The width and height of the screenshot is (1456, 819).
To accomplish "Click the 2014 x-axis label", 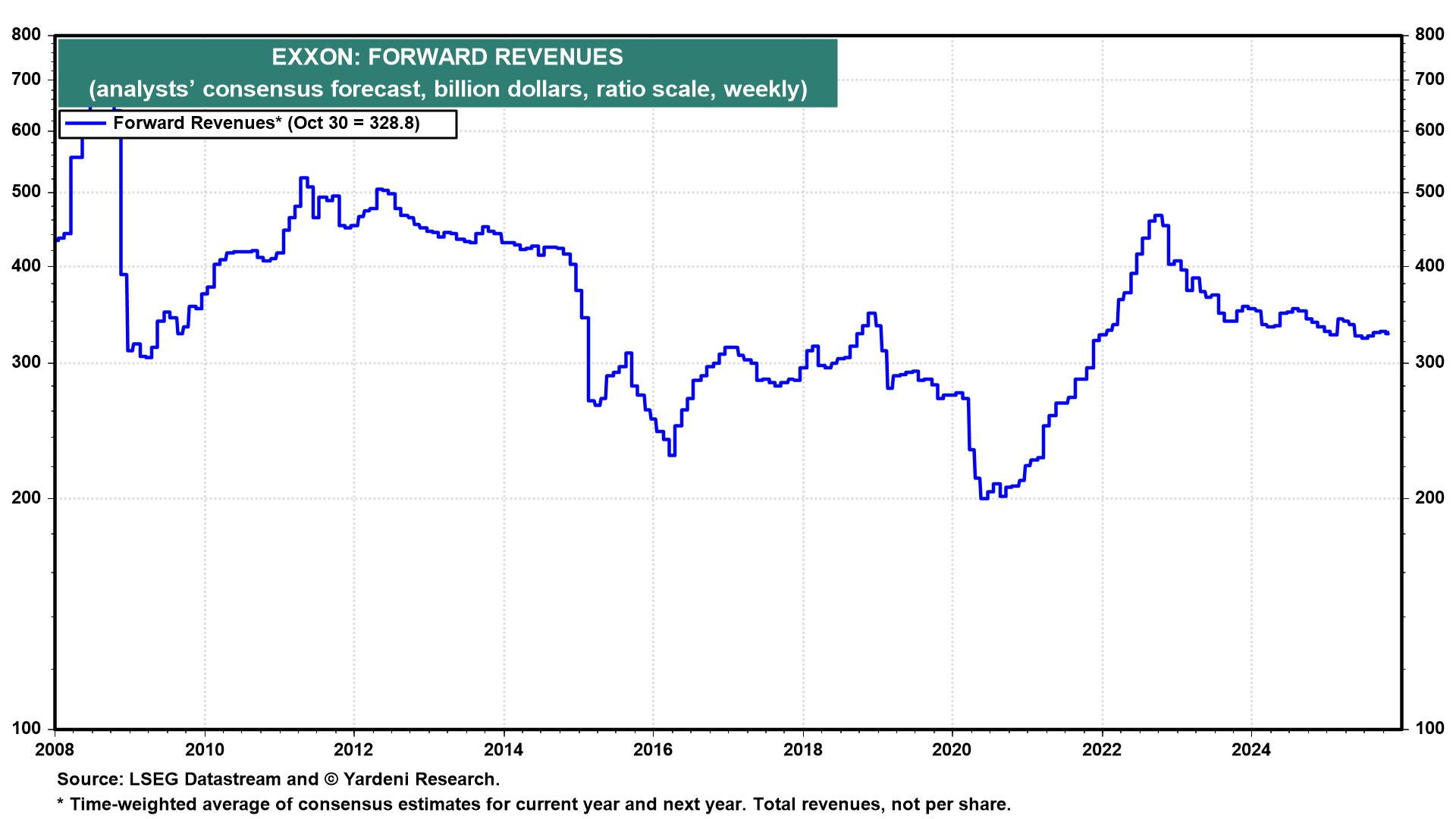I will point(504,751).
